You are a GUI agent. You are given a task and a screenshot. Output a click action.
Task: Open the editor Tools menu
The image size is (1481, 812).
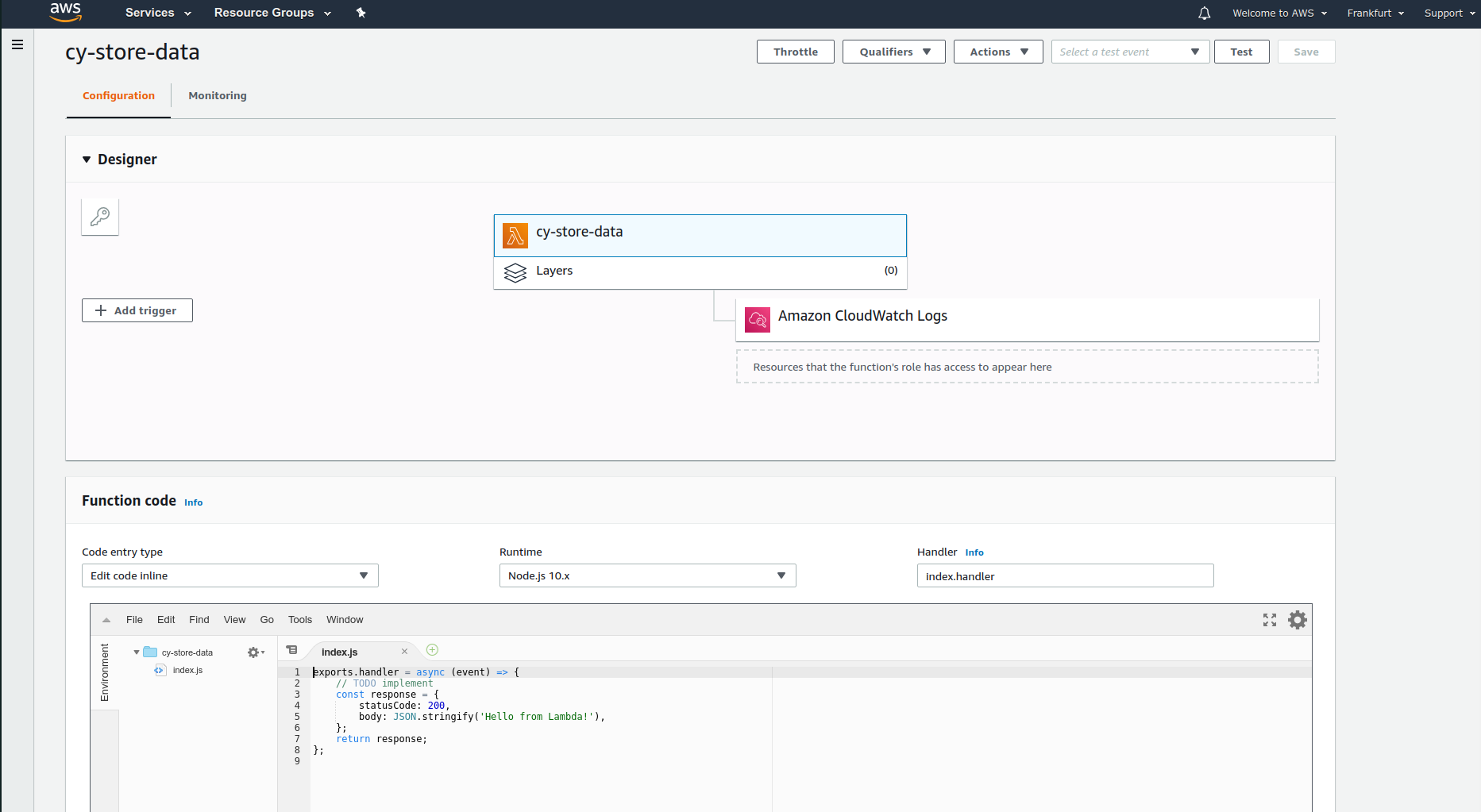pyautogui.click(x=300, y=620)
